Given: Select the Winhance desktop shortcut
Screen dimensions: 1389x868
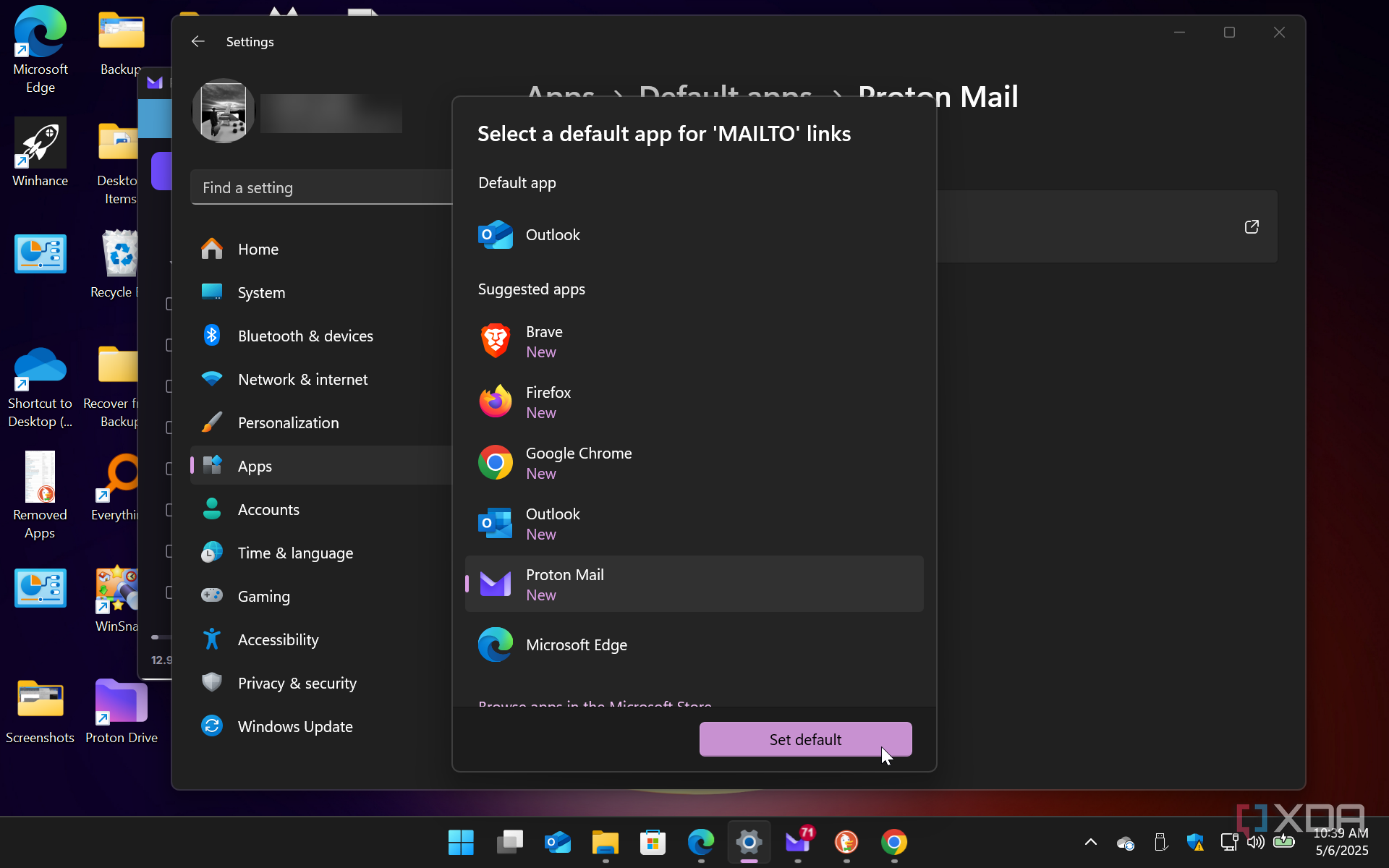Looking at the screenshot, I should pyautogui.click(x=41, y=153).
